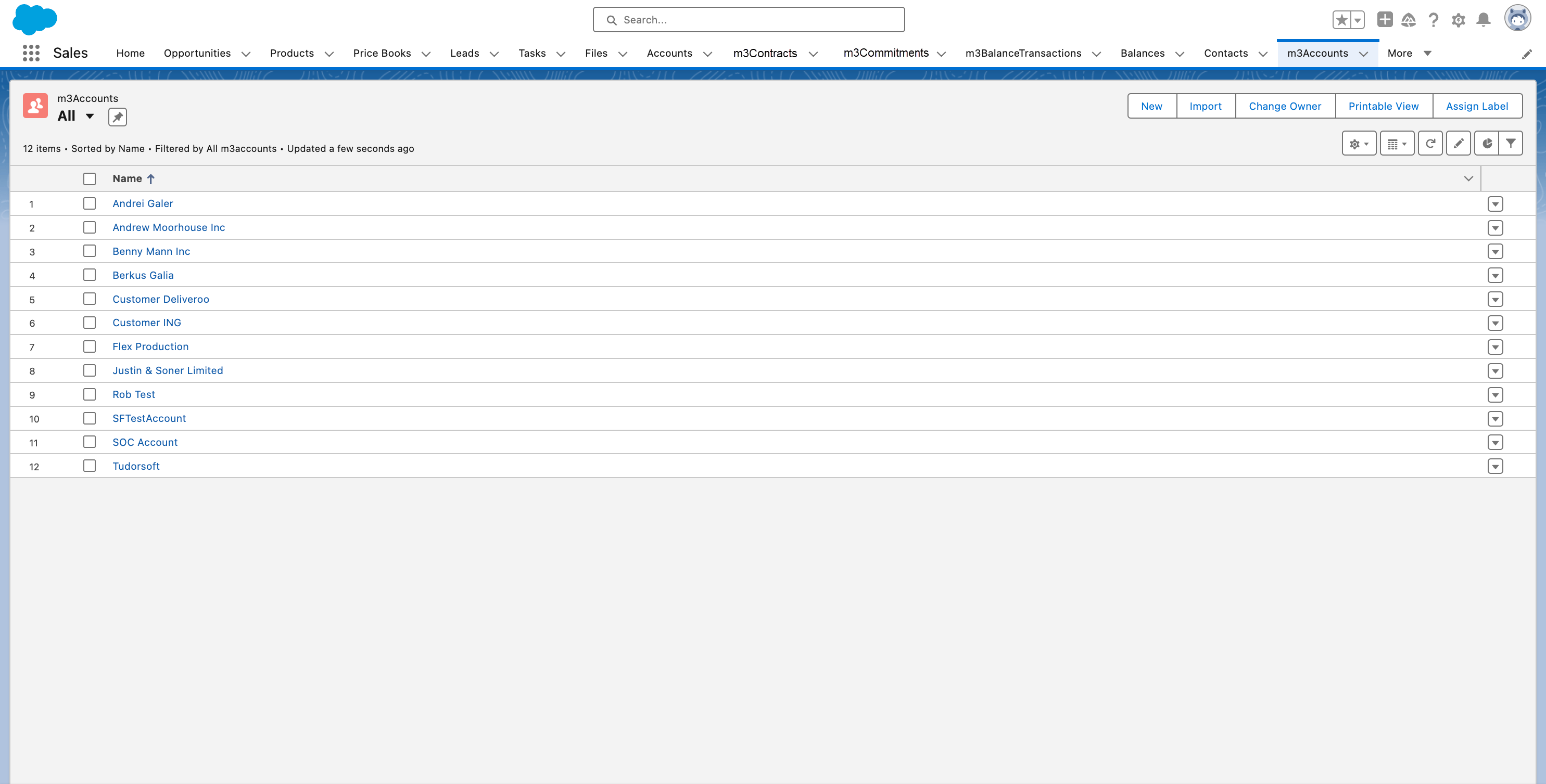
Task: Expand the Products tab chevron
Action: point(329,54)
